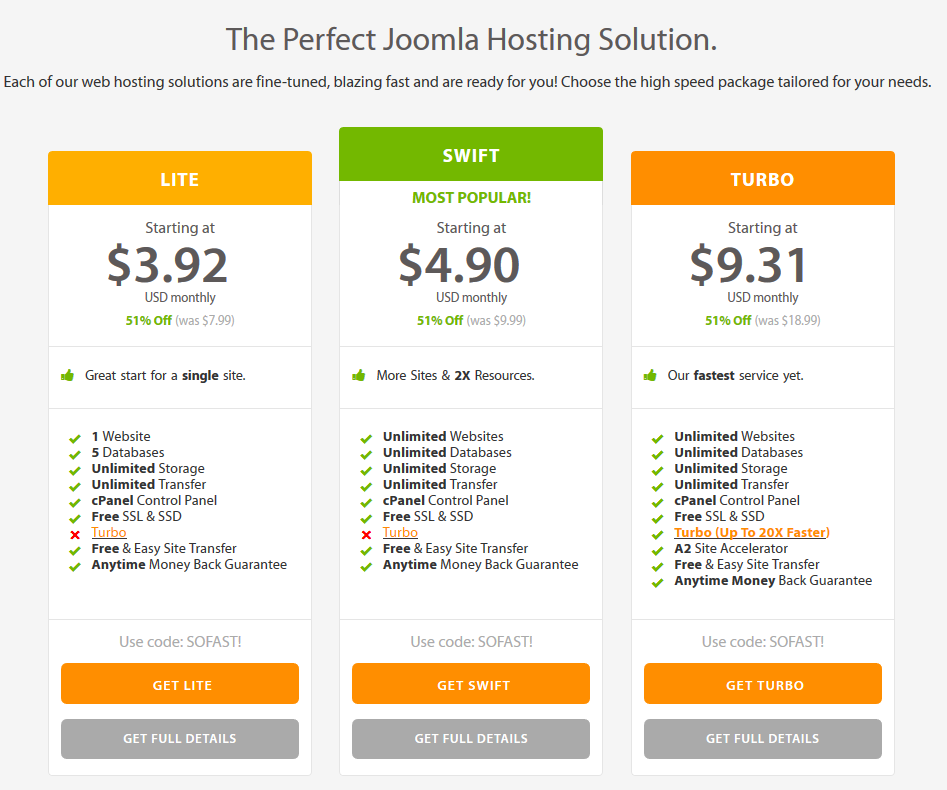Open the Turbo link in Lite plan
The image size is (947, 790).
pyautogui.click(x=109, y=533)
